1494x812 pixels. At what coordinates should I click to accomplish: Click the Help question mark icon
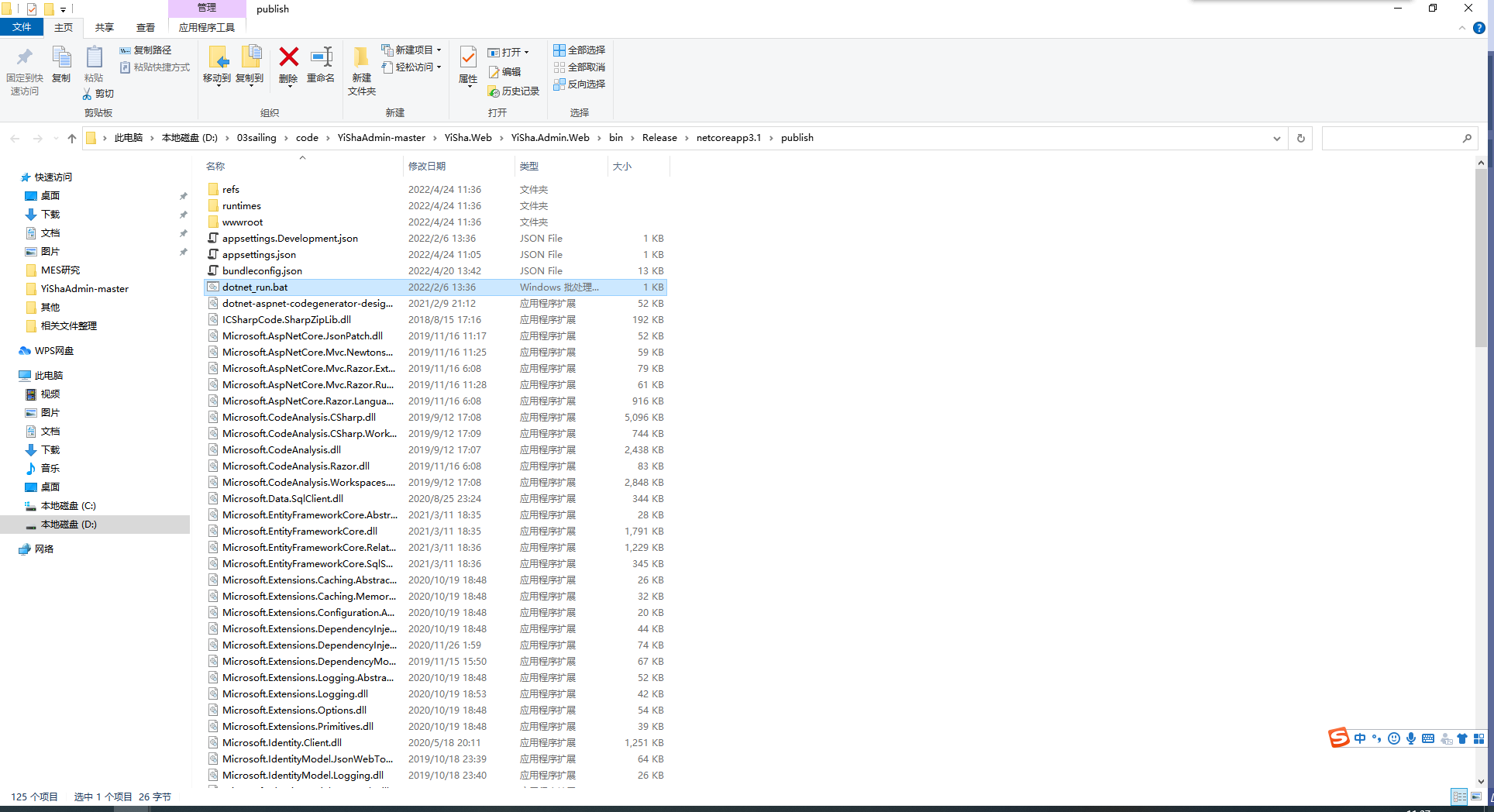tap(1479, 28)
